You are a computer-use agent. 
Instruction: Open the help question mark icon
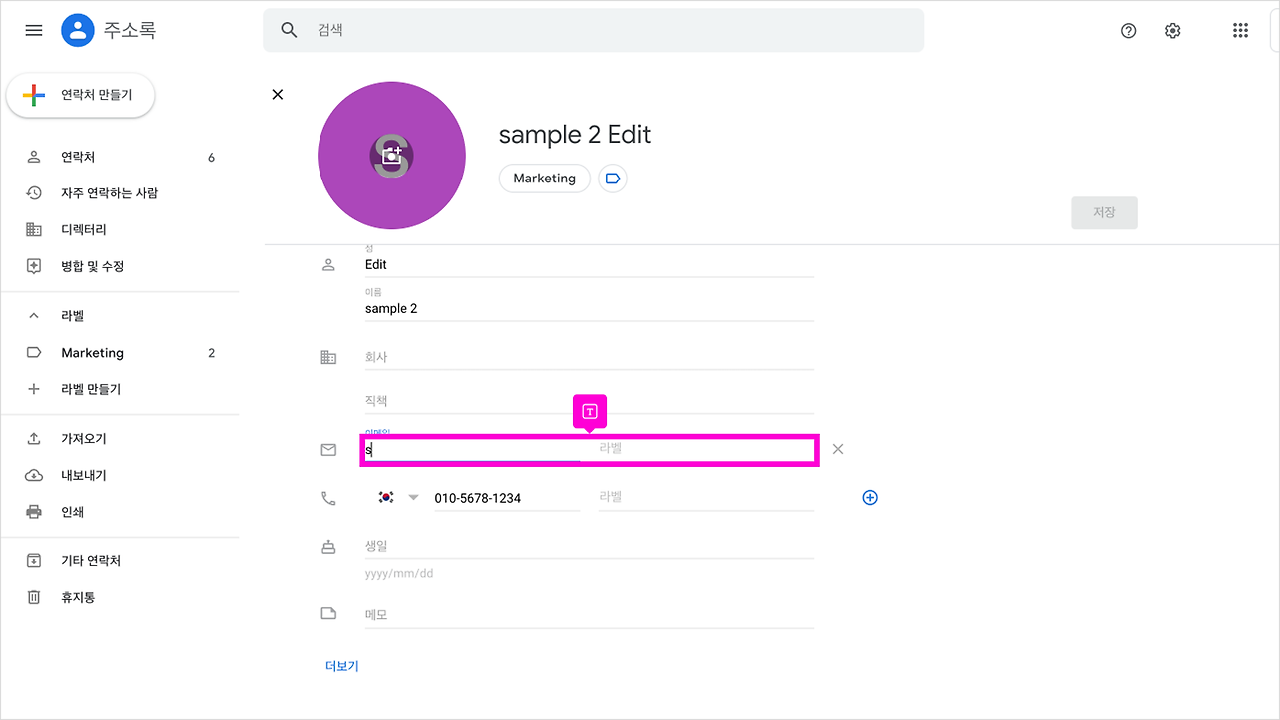click(1129, 31)
